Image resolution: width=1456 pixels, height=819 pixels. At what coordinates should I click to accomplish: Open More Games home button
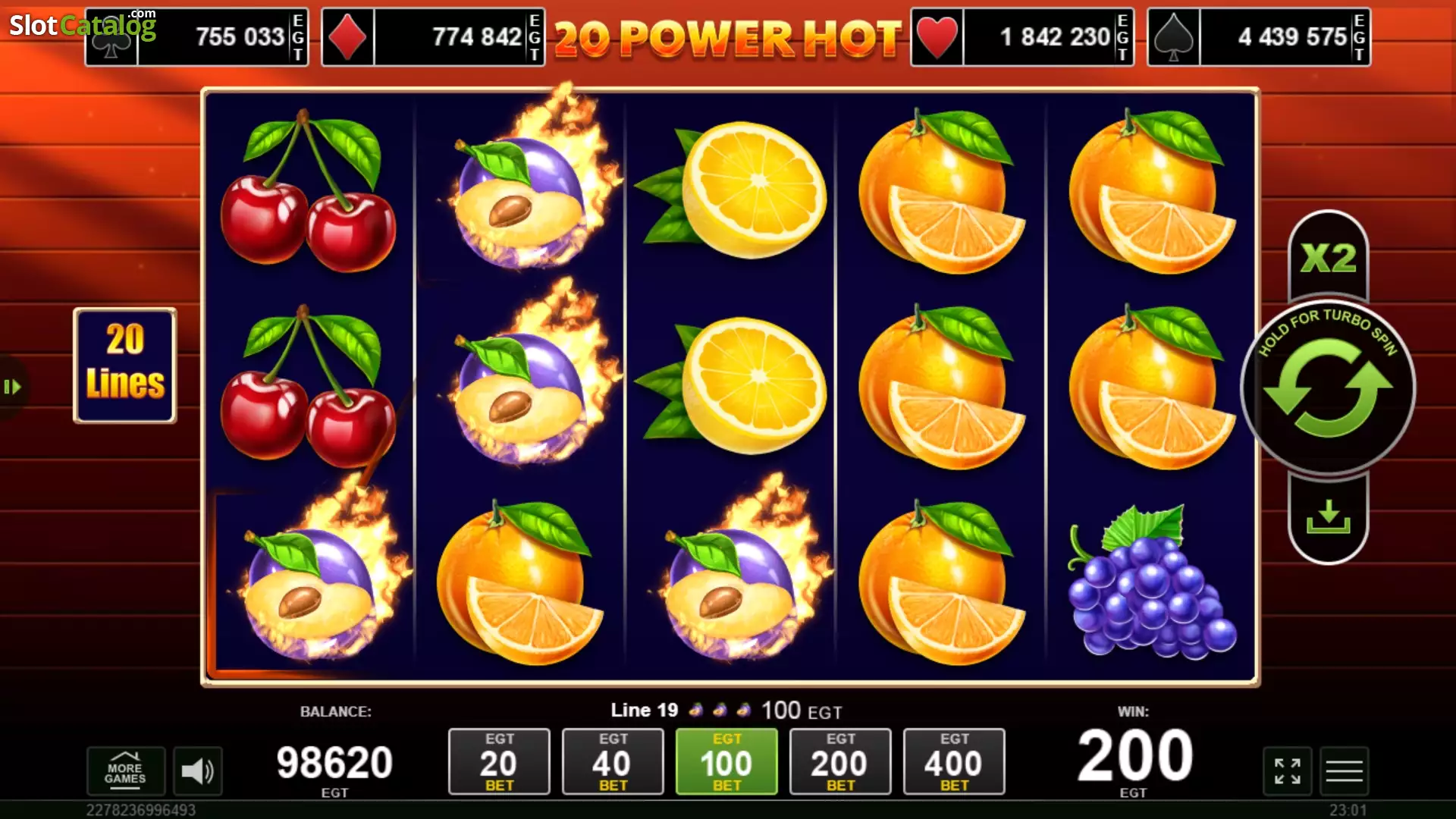tap(125, 771)
